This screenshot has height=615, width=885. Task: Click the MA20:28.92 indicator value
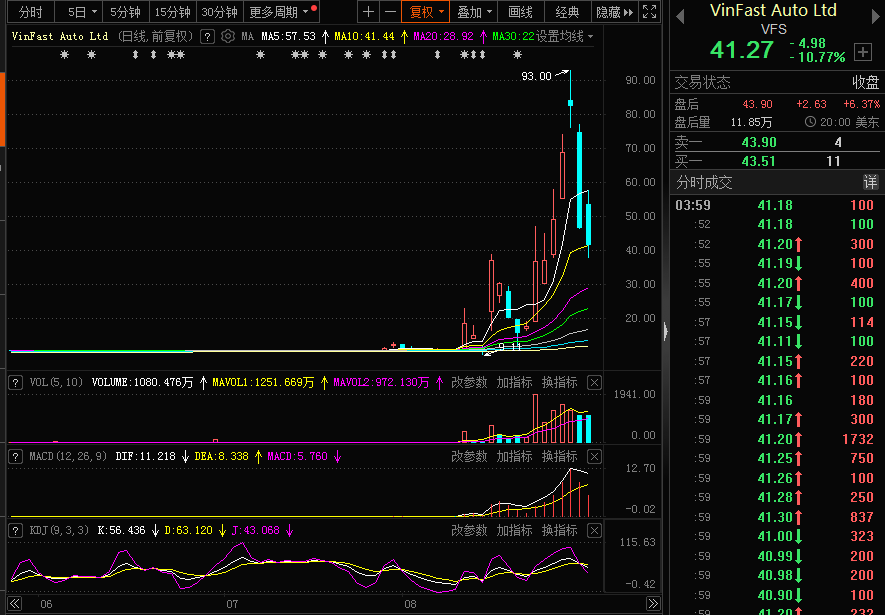pos(443,37)
